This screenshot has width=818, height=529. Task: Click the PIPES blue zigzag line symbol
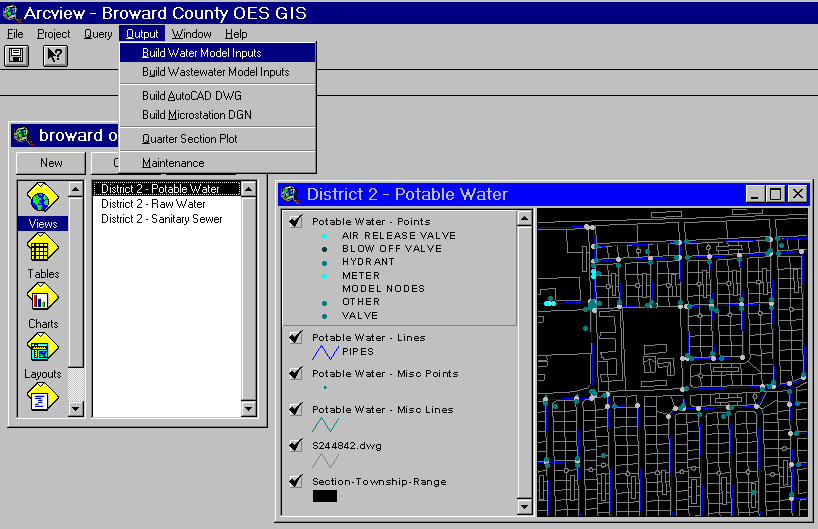[325, 353]
